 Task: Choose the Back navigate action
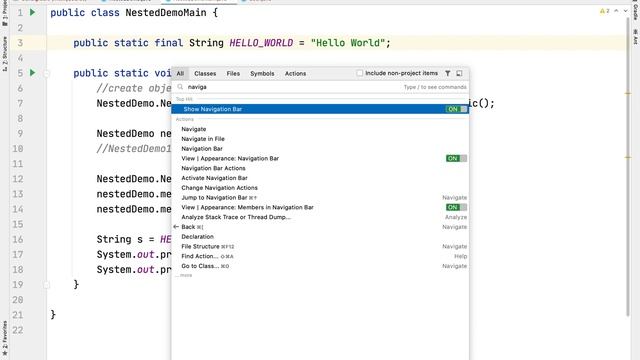tap(320, 227)
